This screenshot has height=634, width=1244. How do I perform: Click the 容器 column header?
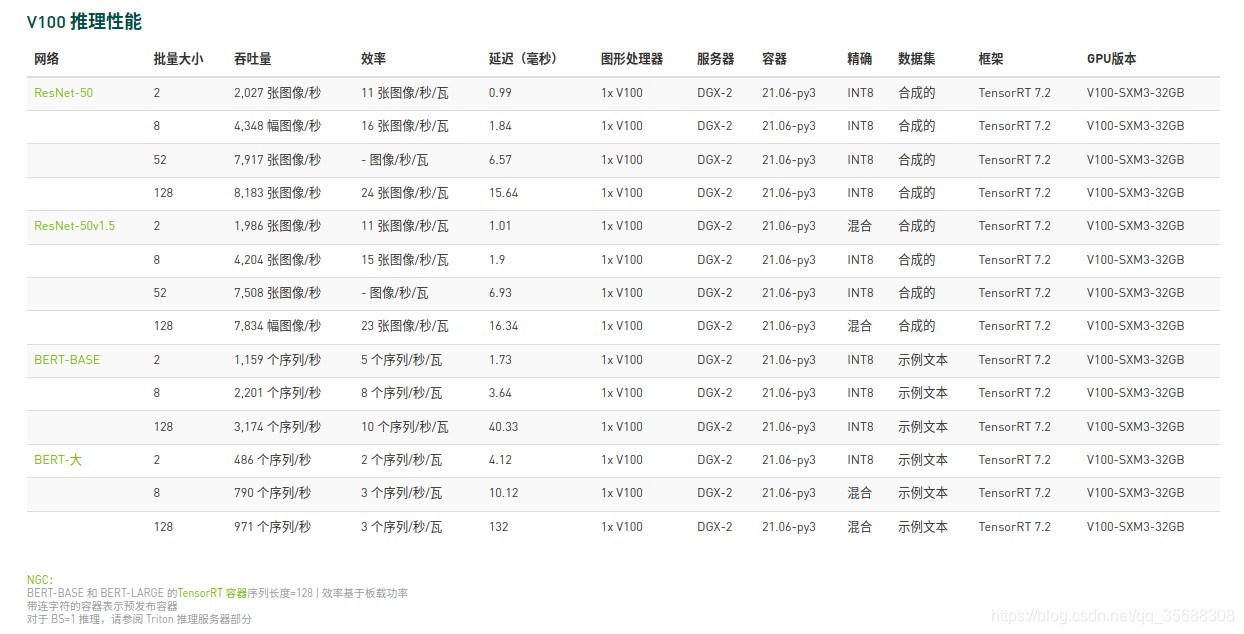click(x=774, y=59)
